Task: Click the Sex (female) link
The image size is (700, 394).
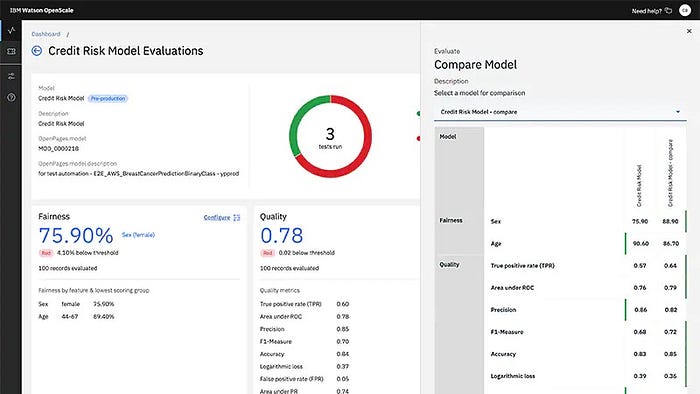Action: click(x=138, y=235)
